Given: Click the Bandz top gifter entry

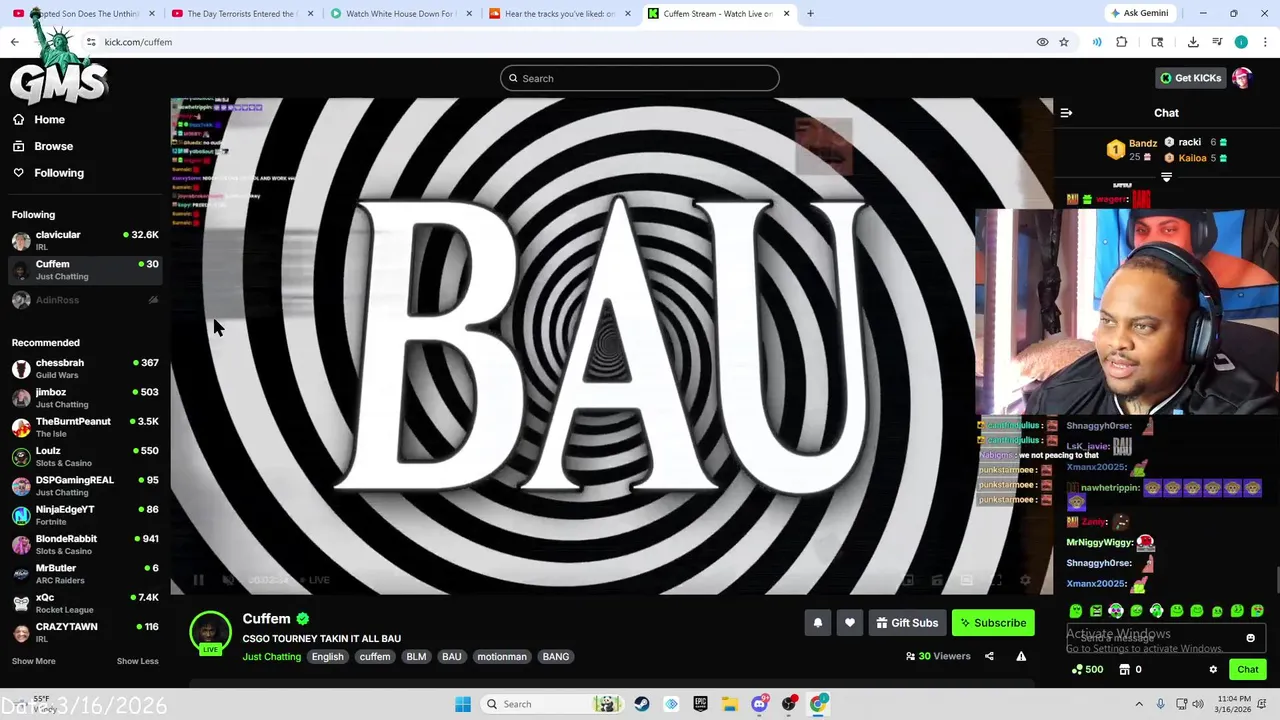Looking at the screenshot, I should point(1132,149).
